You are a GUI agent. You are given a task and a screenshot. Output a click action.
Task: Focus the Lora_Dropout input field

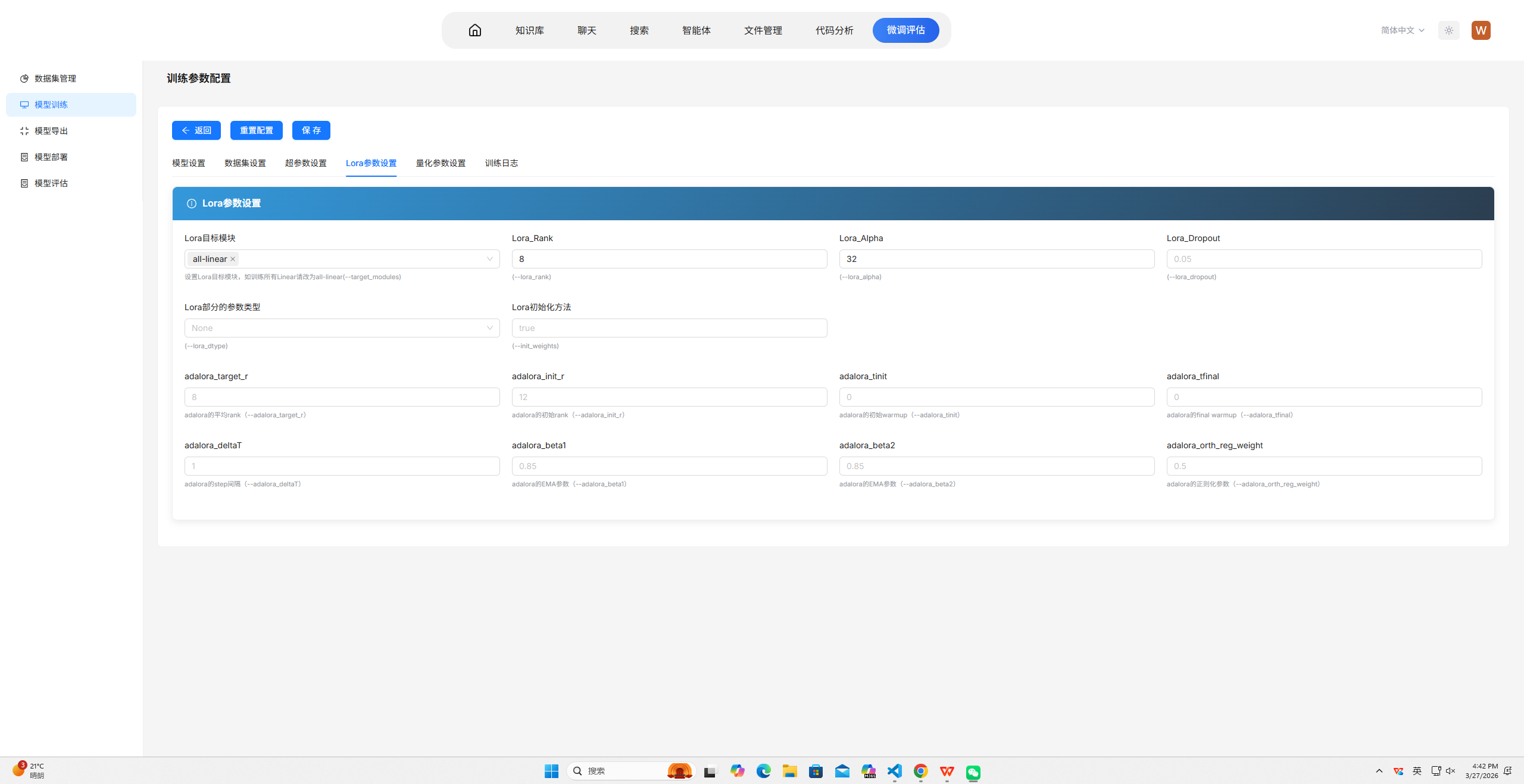(x=1323, y=259)
